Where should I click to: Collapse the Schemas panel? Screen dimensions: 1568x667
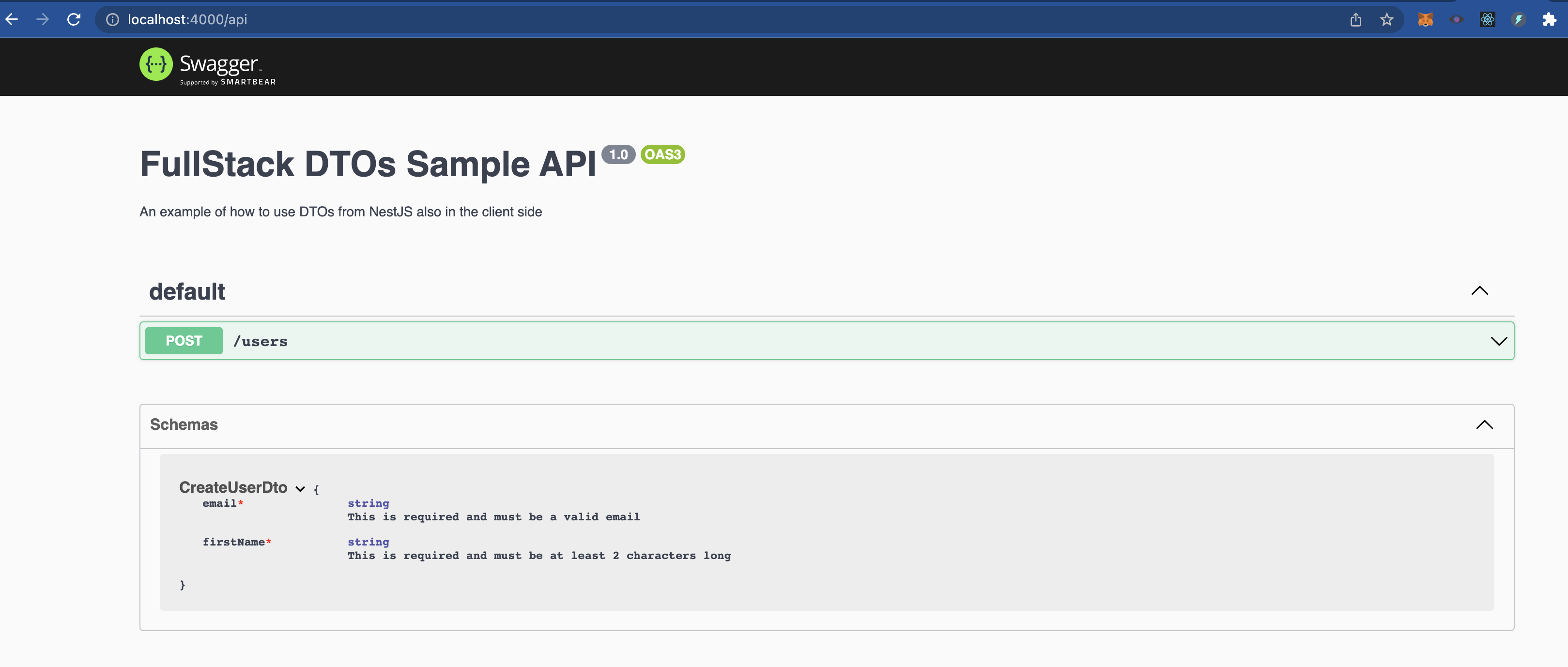(x=1485, y=425)
